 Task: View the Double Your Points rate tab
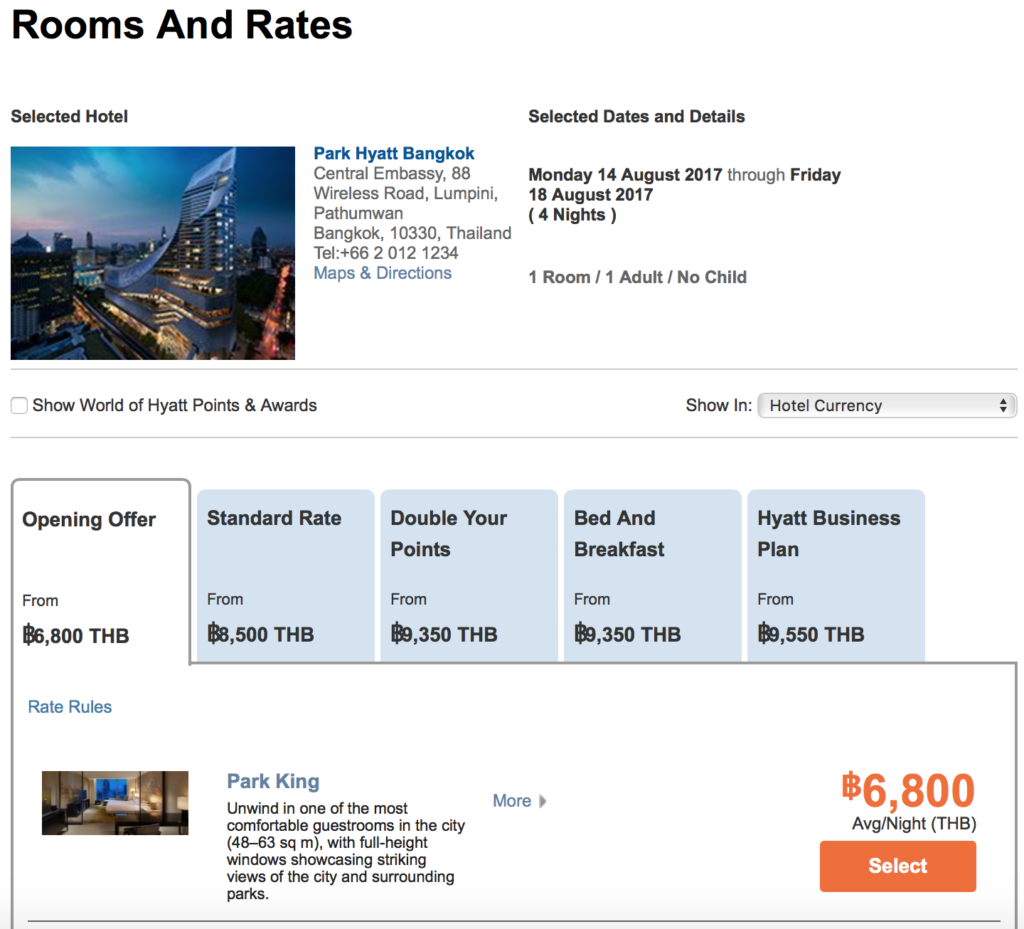pyautogui.click(x=468, y=570)
